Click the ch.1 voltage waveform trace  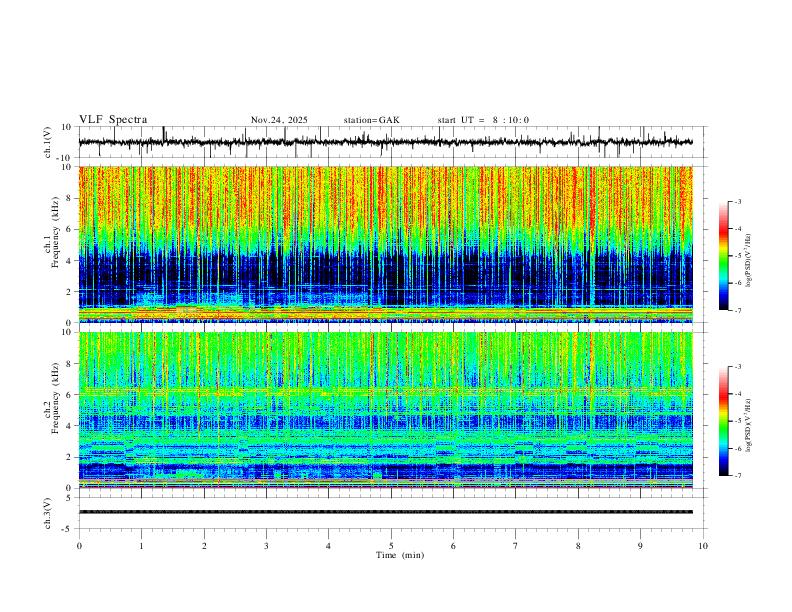point(386,142)
